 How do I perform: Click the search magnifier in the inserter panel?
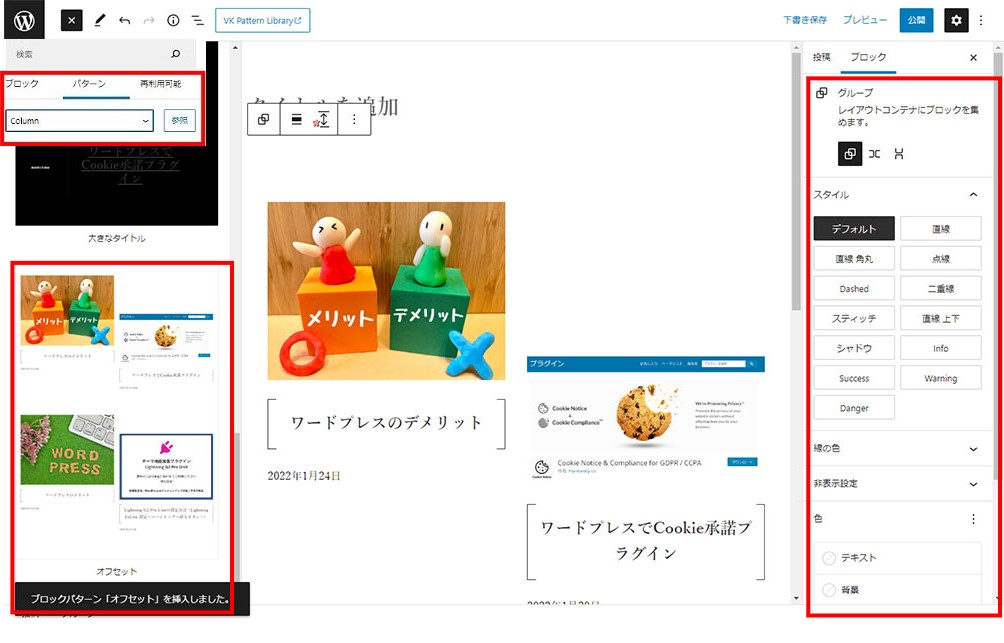point(176,54)
